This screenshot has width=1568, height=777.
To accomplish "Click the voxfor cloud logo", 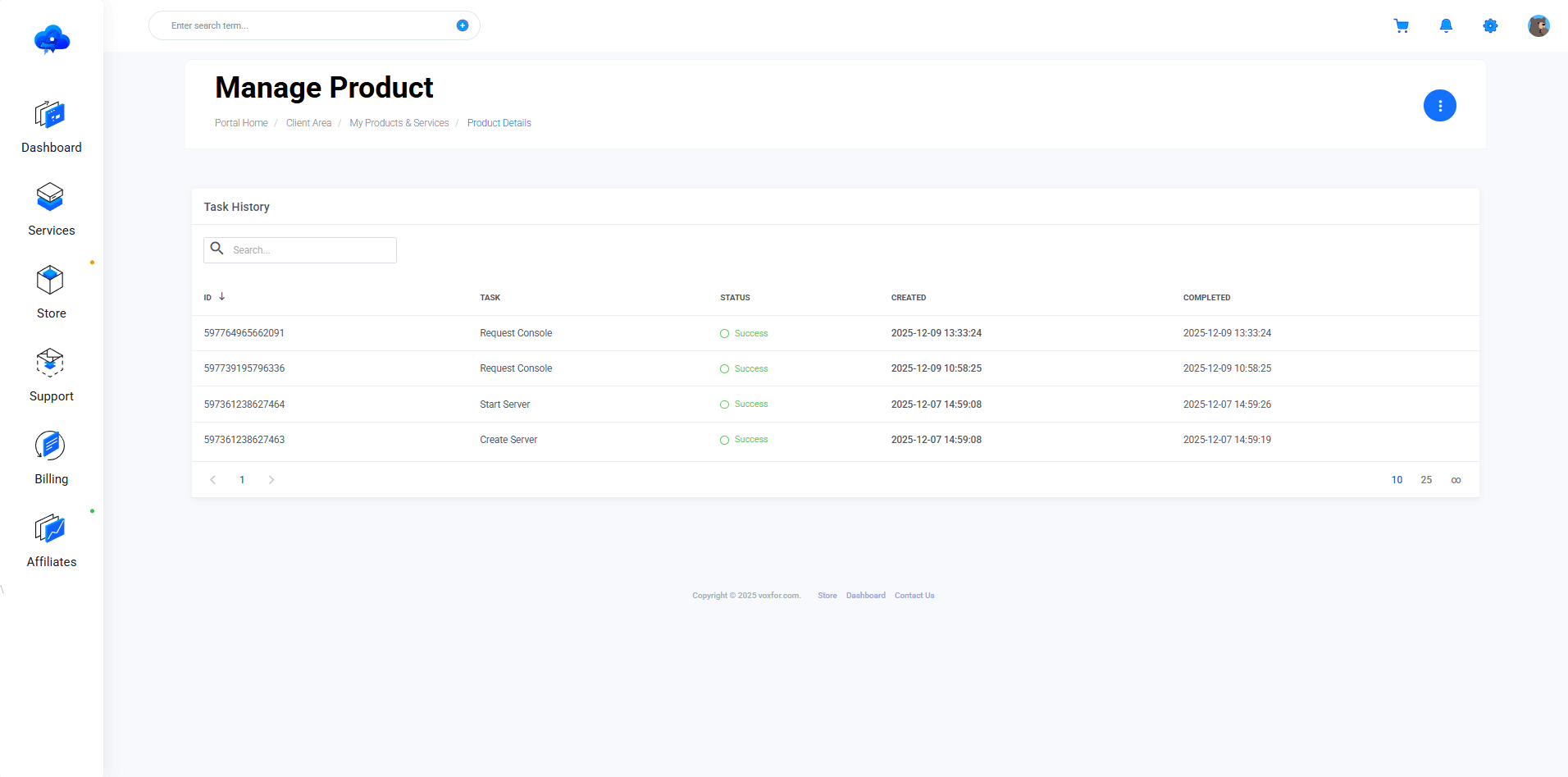I will coord(52,39).
